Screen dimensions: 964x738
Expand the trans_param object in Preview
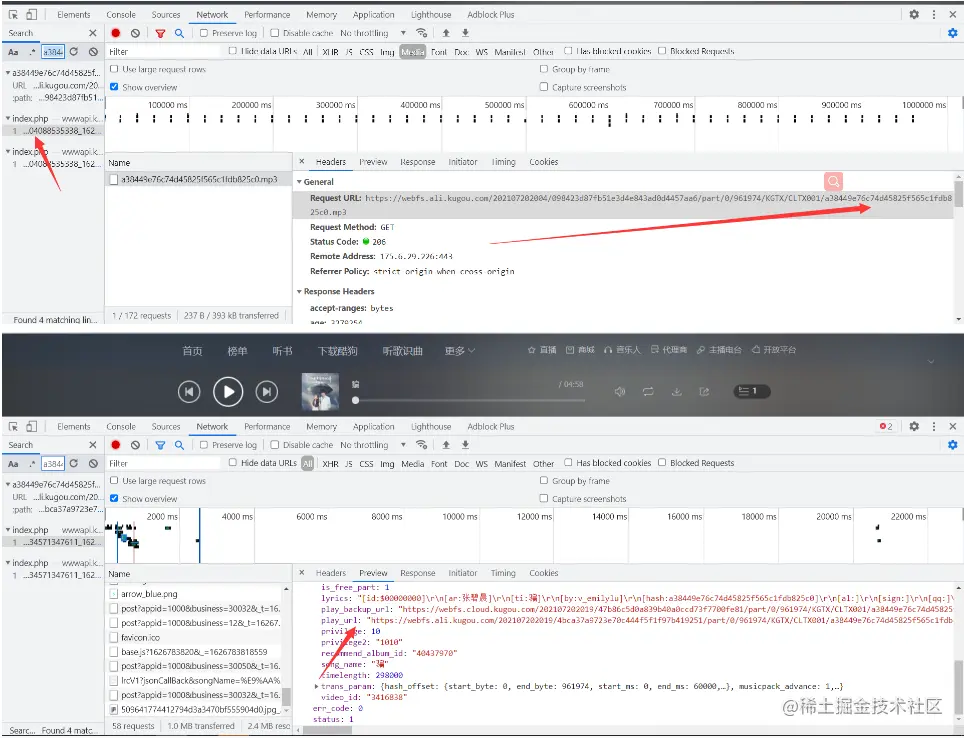[x=317, y=686]
